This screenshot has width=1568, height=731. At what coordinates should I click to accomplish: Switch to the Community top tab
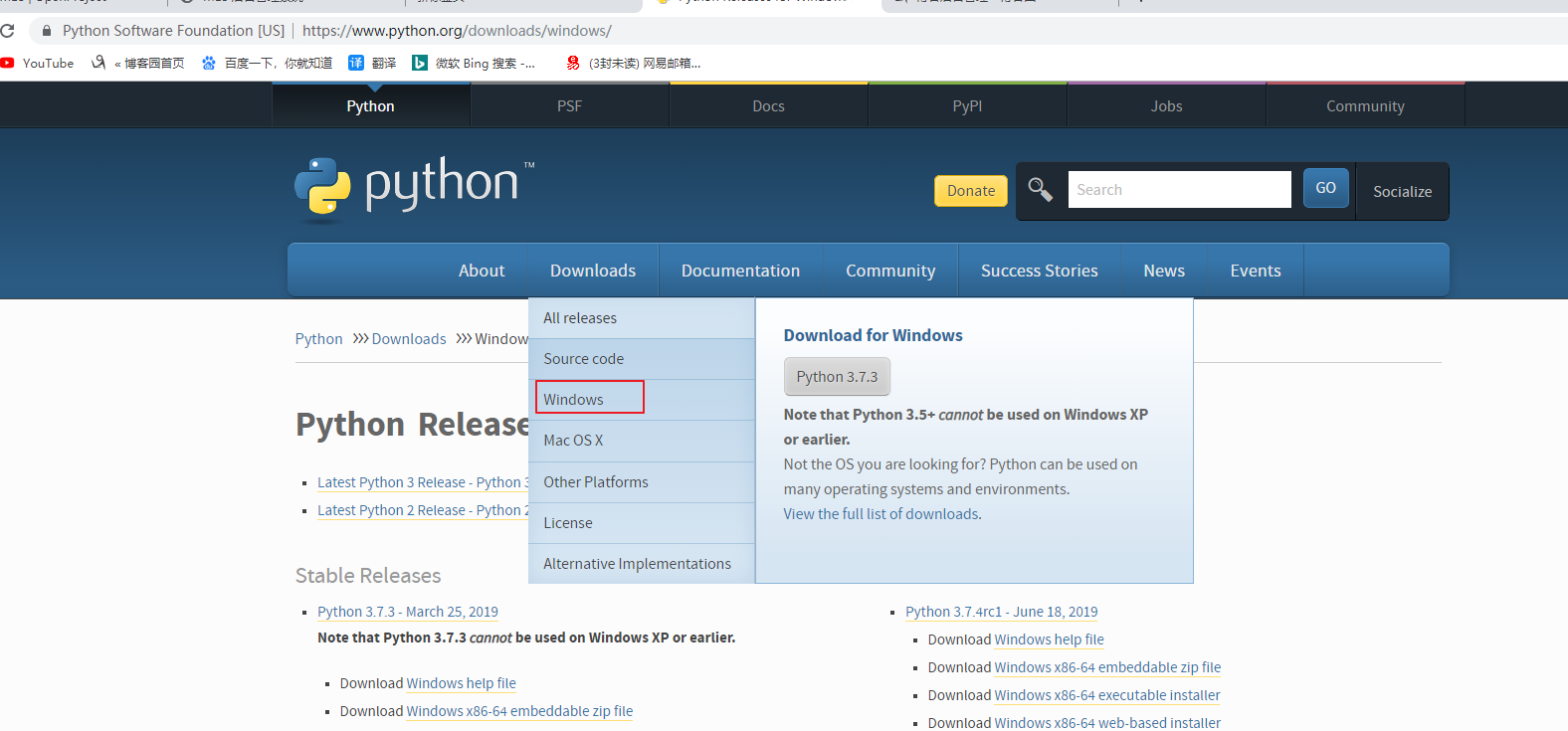click(x=1366, y=106)
